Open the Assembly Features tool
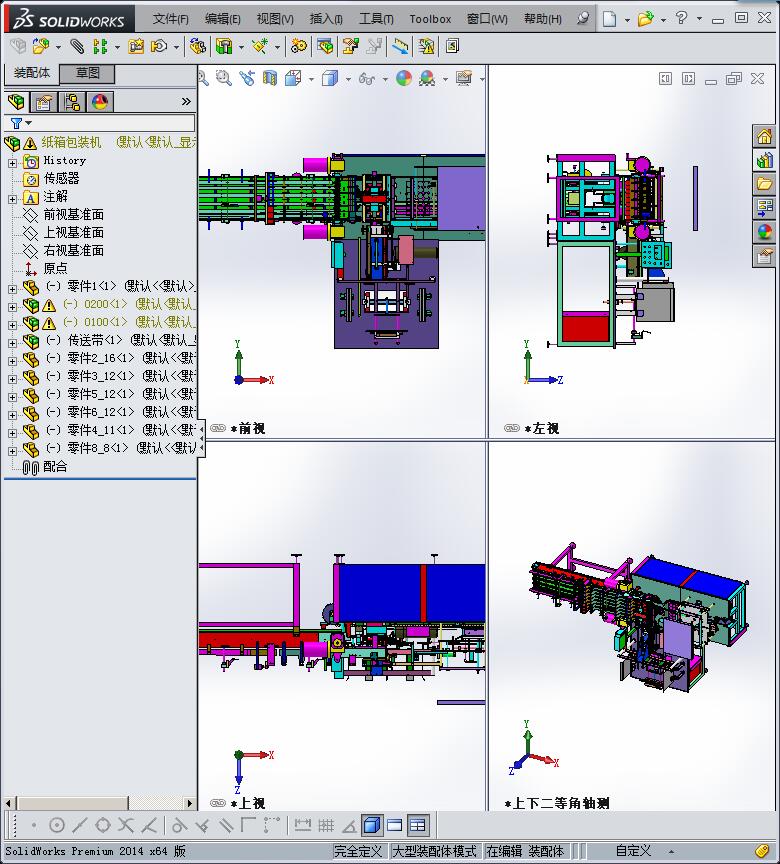 click(x=224, y=46)
